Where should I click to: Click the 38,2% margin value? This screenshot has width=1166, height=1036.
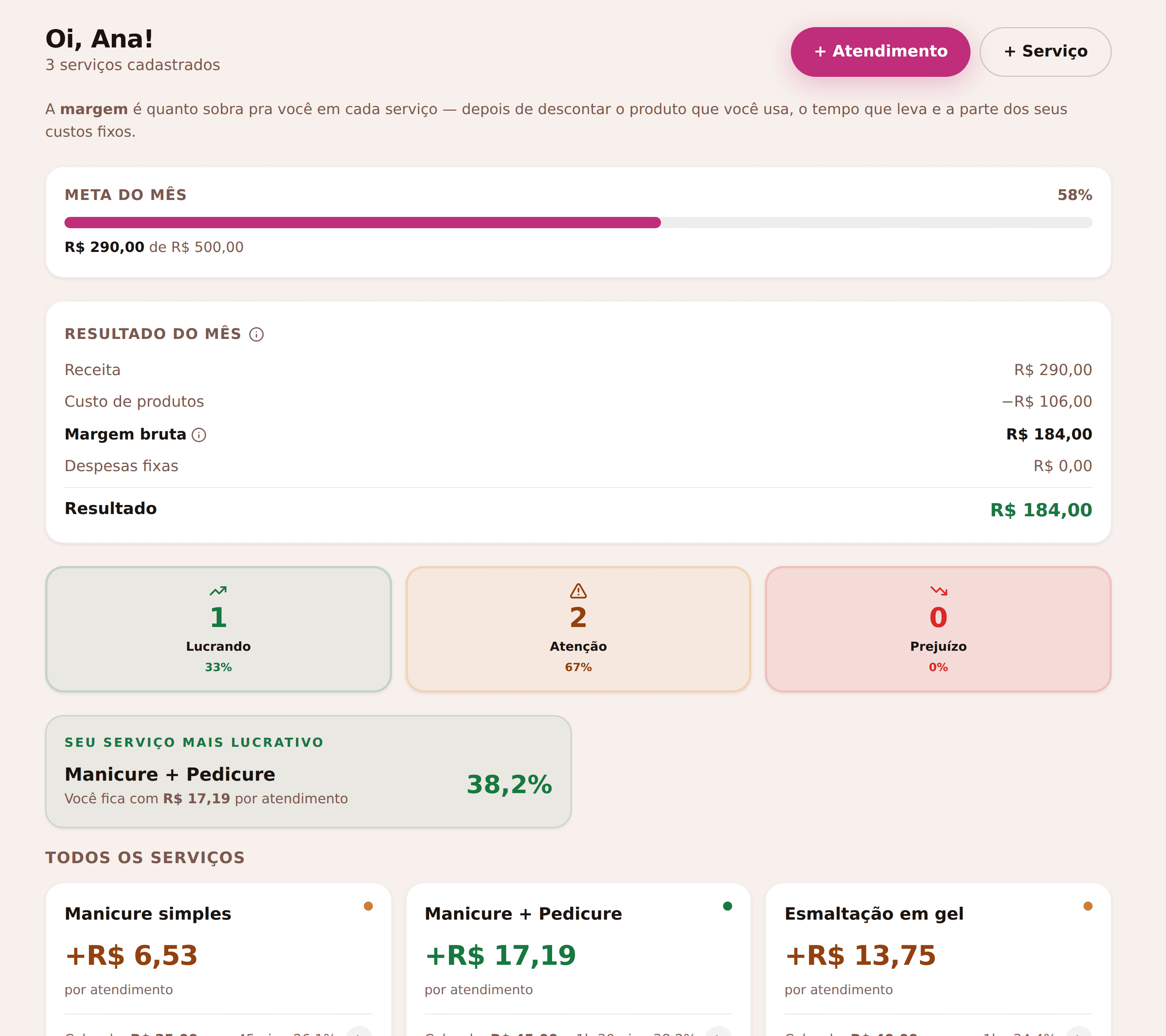tap(510, 784)
